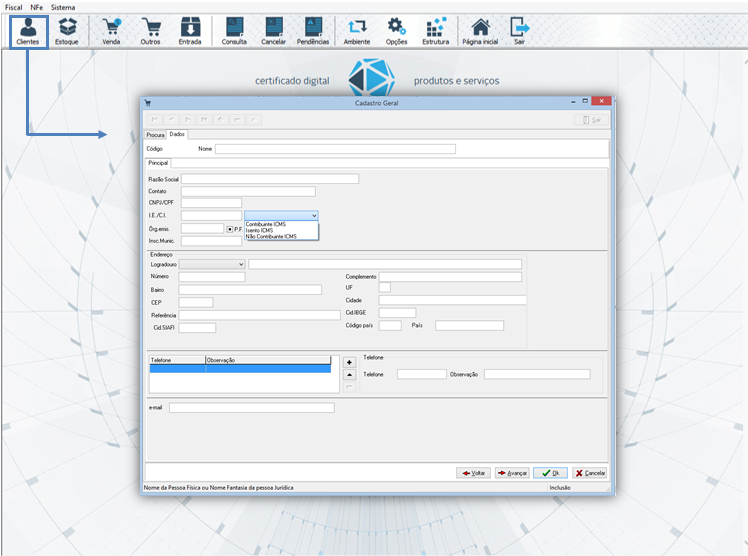Click the Referência field
The width and height of the screenshot is (748, 556).
tap(259, 315)
